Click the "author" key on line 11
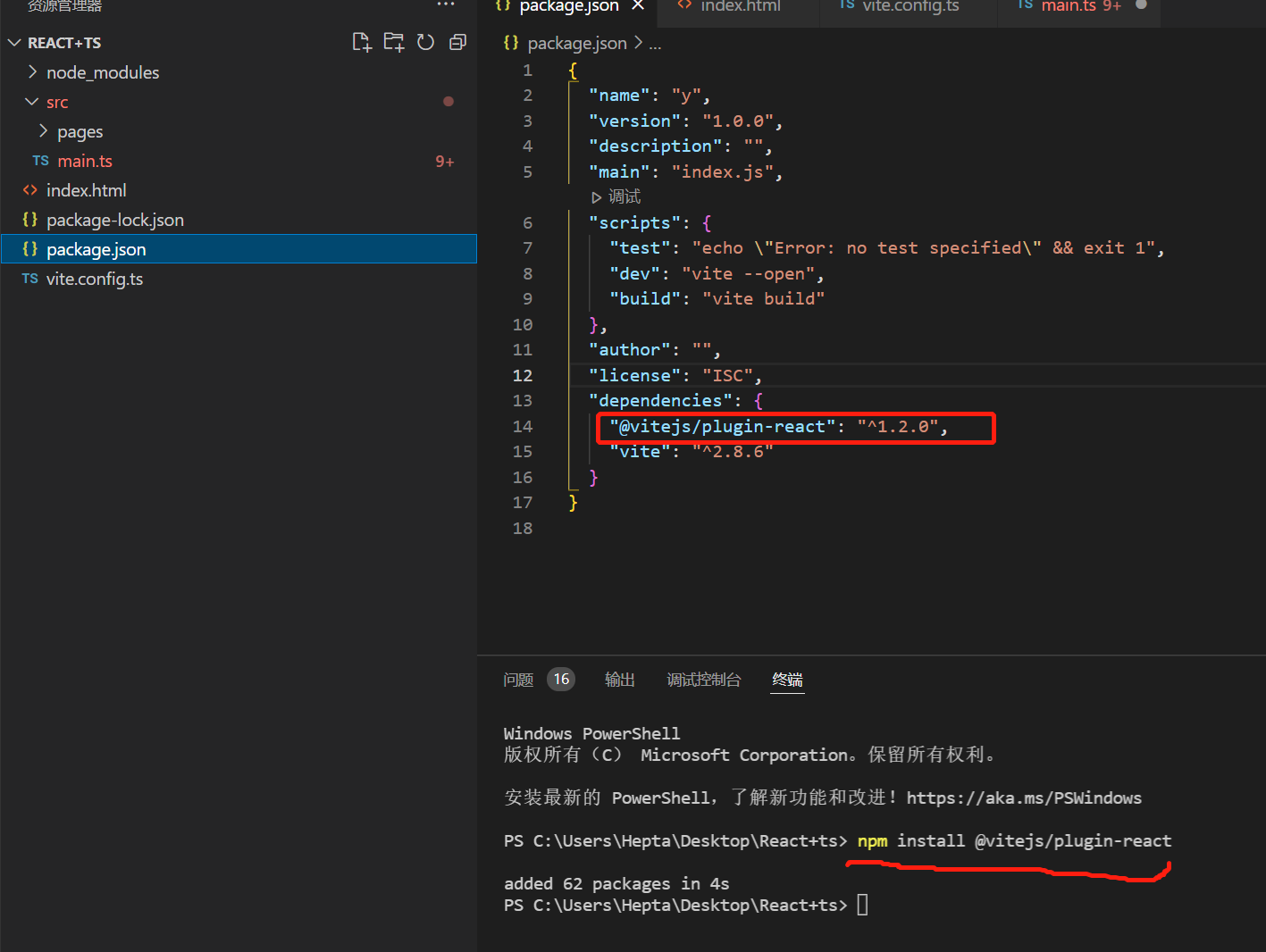The height and width of the screenshot is (952, 1266). [x=629, y=349]
